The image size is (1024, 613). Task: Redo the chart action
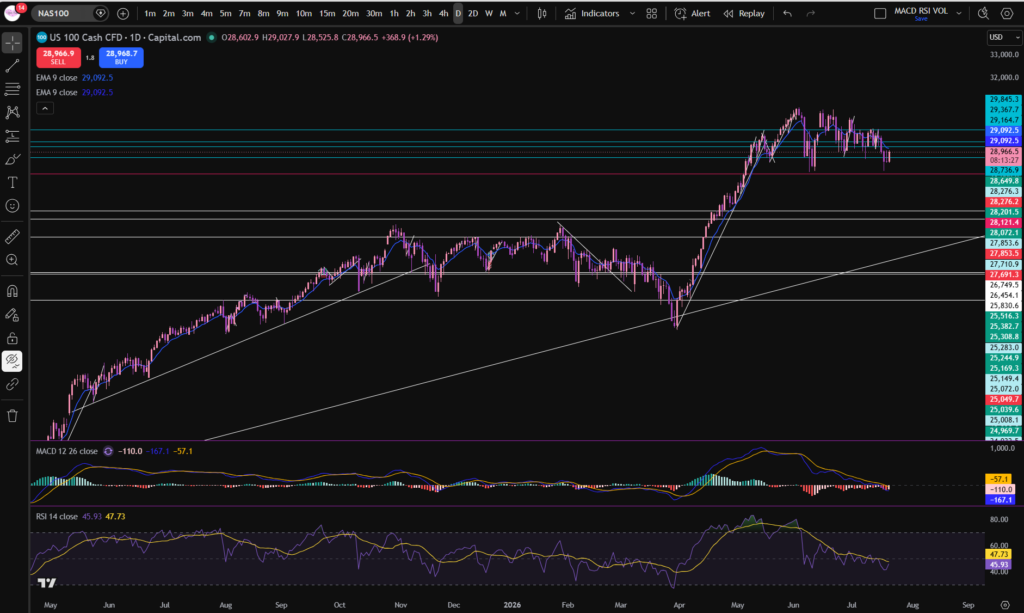[810, 13]
